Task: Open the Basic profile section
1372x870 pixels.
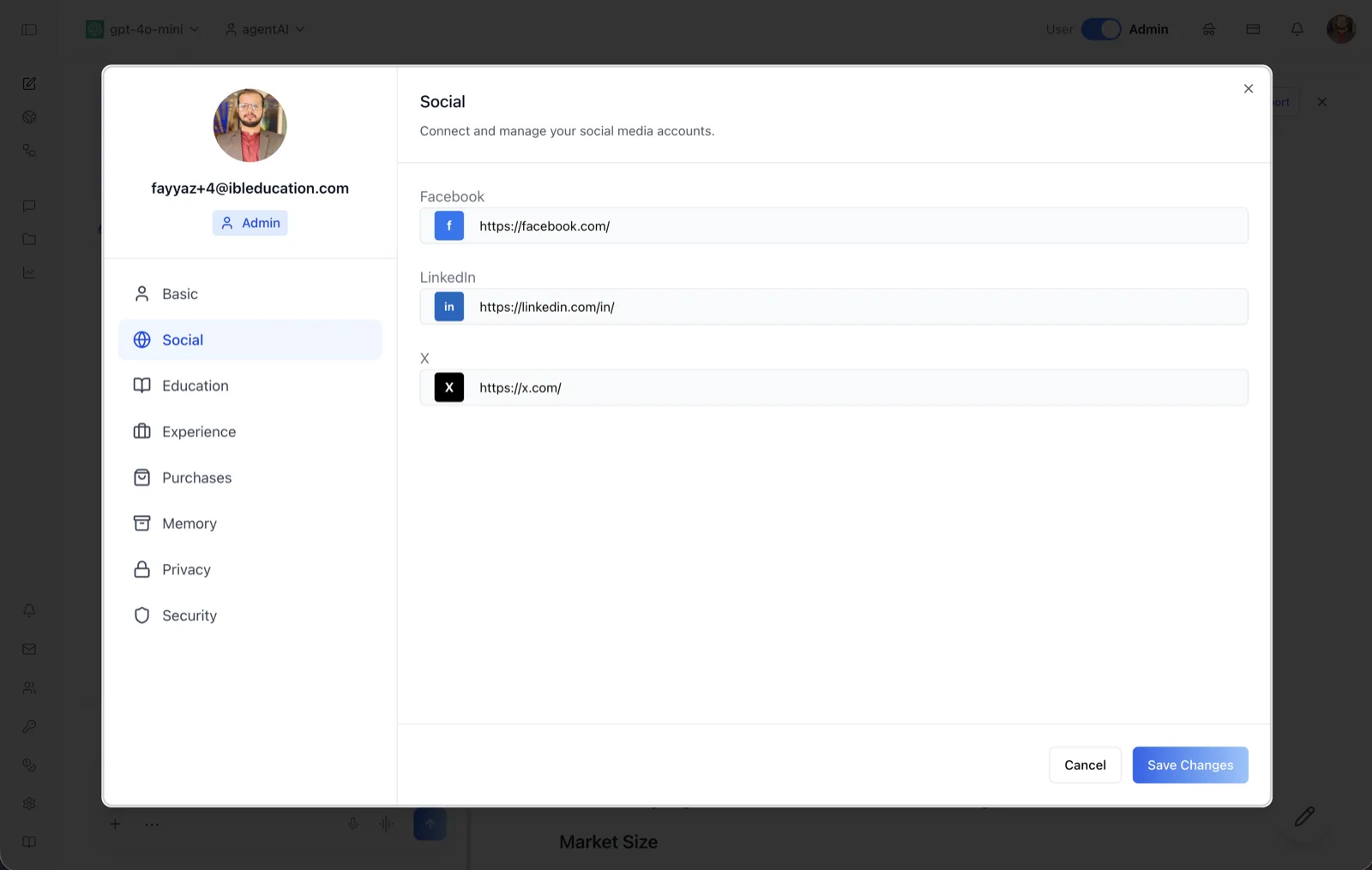Action: pos(250,294)
